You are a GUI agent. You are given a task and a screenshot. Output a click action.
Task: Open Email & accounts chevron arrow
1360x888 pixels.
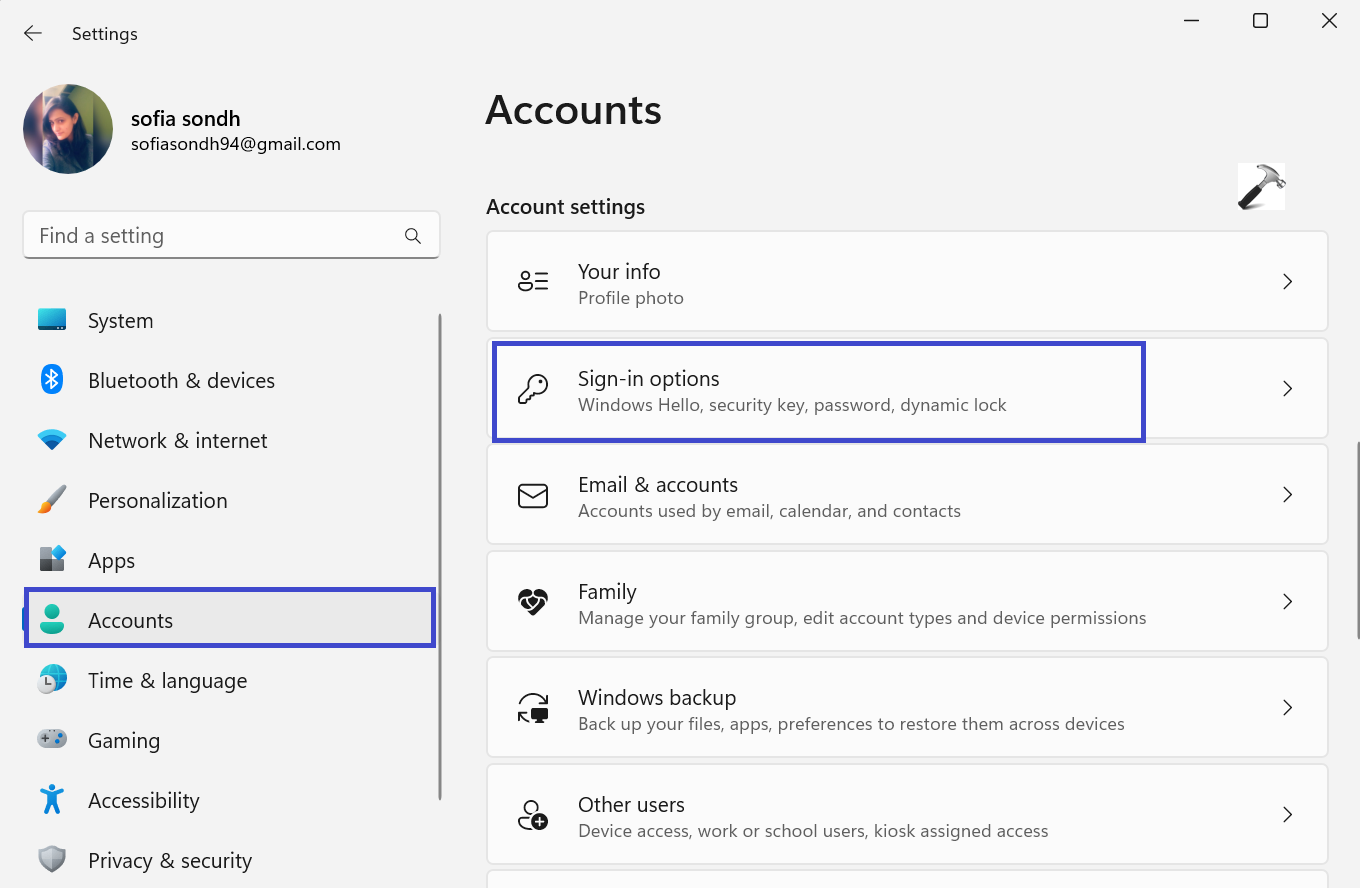(x=1287, y=495)
